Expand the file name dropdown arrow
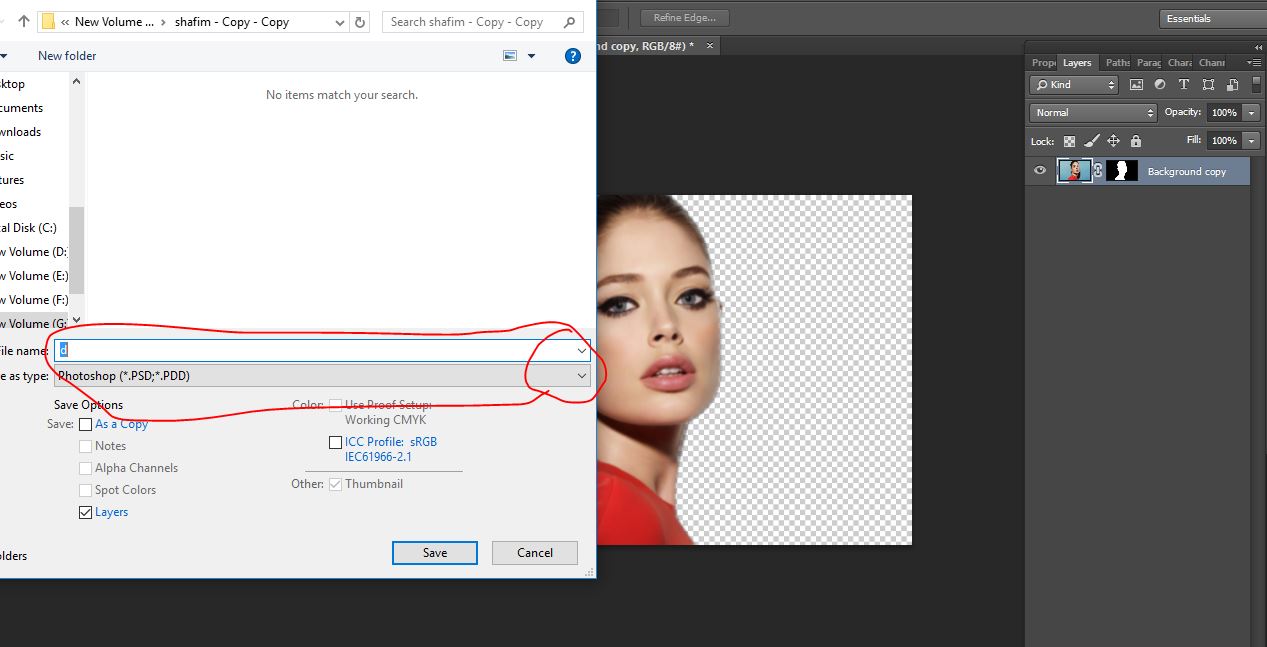Screen dimensions: 1267x647 [582, 350]
